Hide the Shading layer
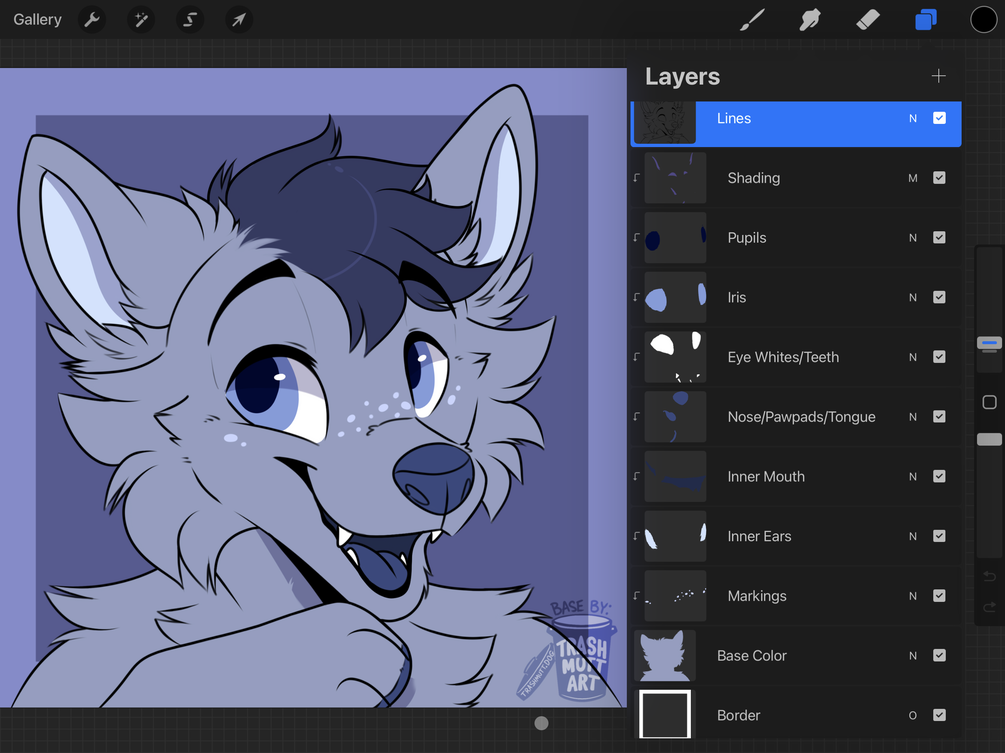 click(939, 178)
